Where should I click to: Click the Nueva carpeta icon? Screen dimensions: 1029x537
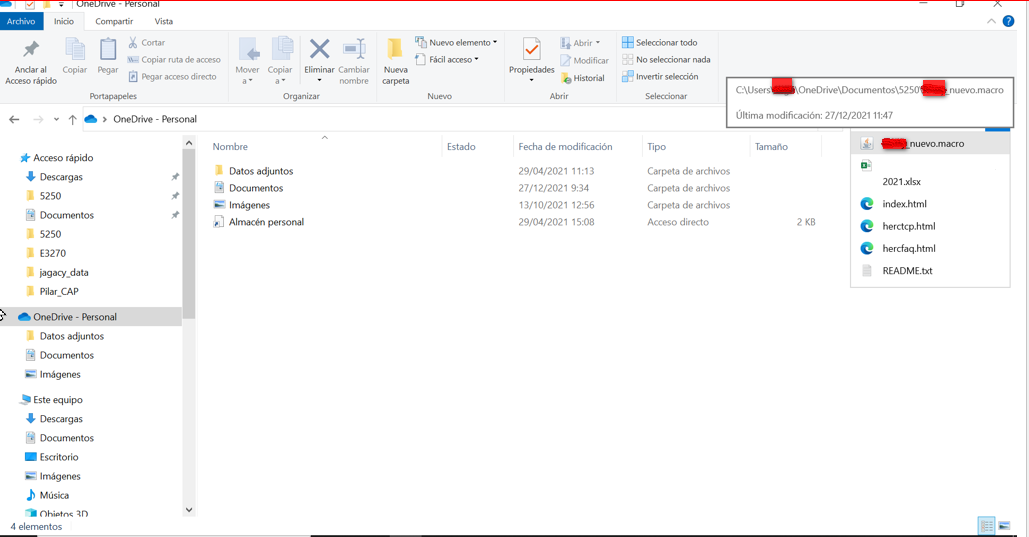pyautogui.click(x=395, y=50)
